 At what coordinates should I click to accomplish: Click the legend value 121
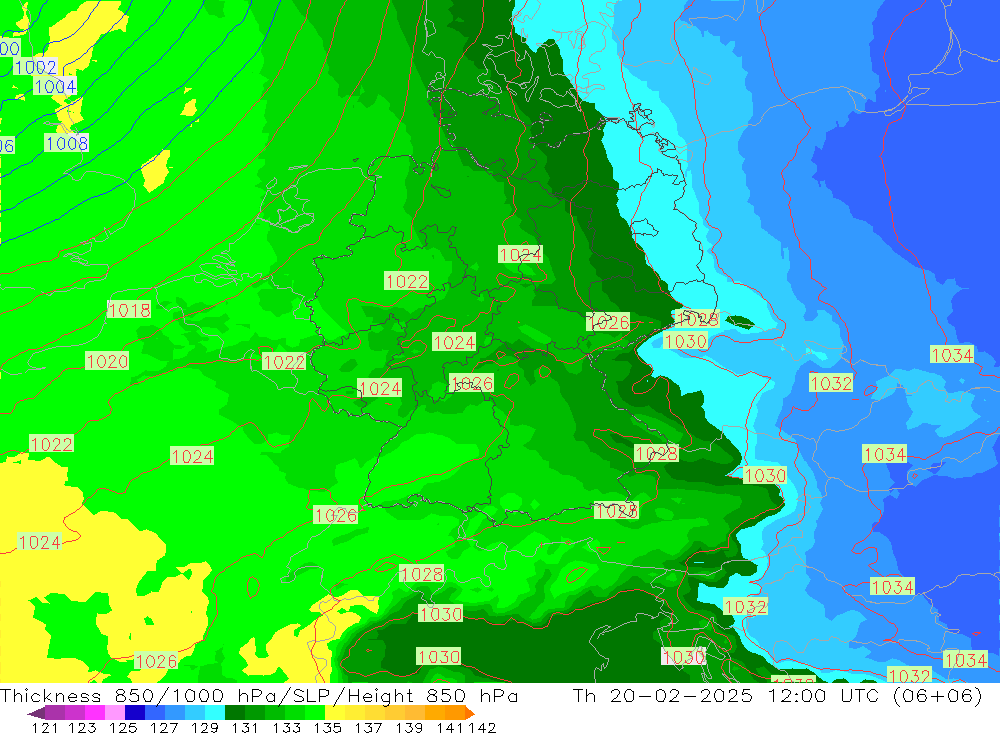tap(45, 727)
